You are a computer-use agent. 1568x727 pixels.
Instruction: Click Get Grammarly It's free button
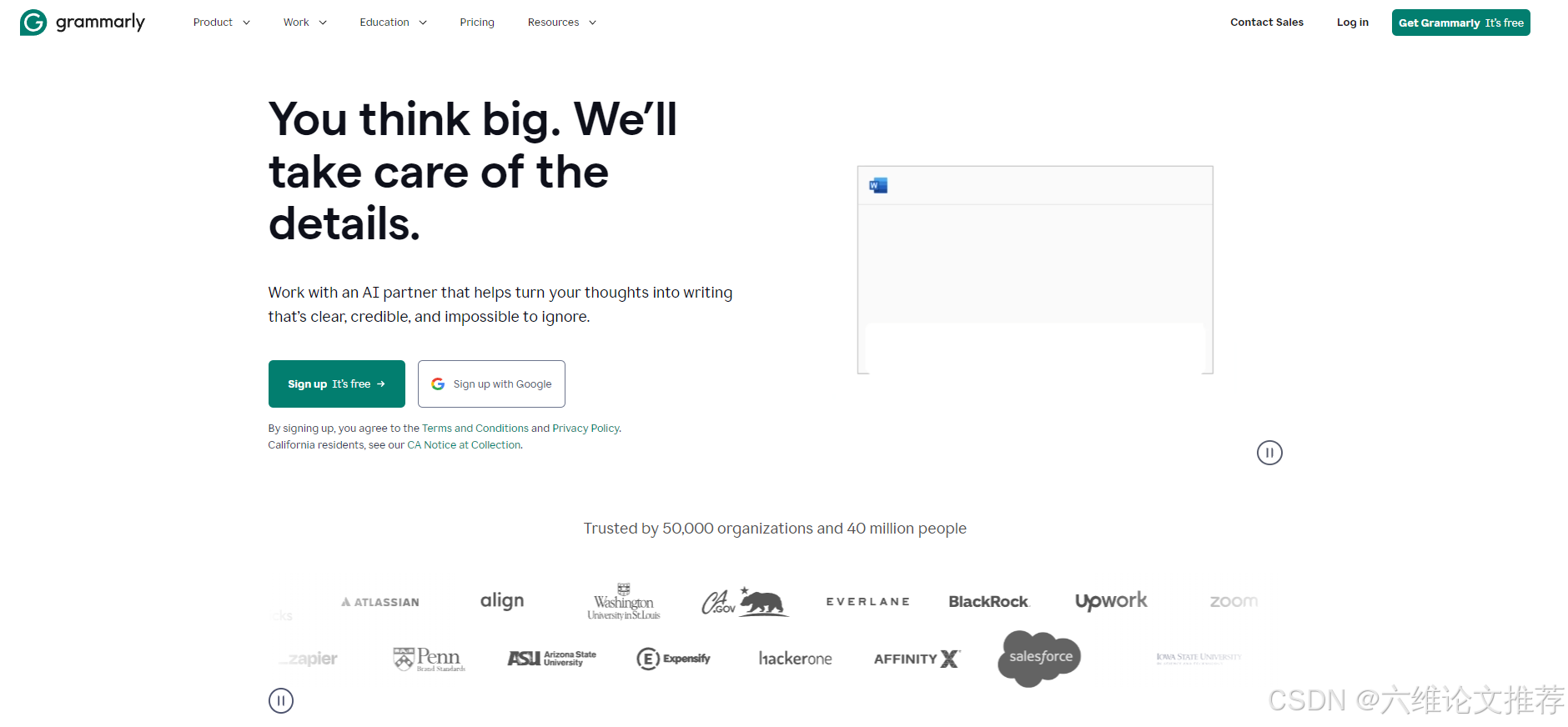(1460, 23)
